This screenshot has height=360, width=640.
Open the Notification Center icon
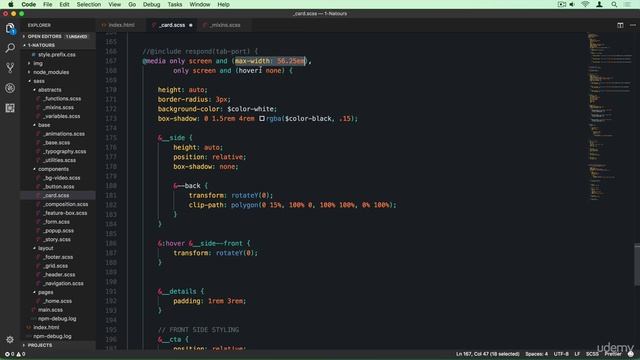tap(627, 4)
